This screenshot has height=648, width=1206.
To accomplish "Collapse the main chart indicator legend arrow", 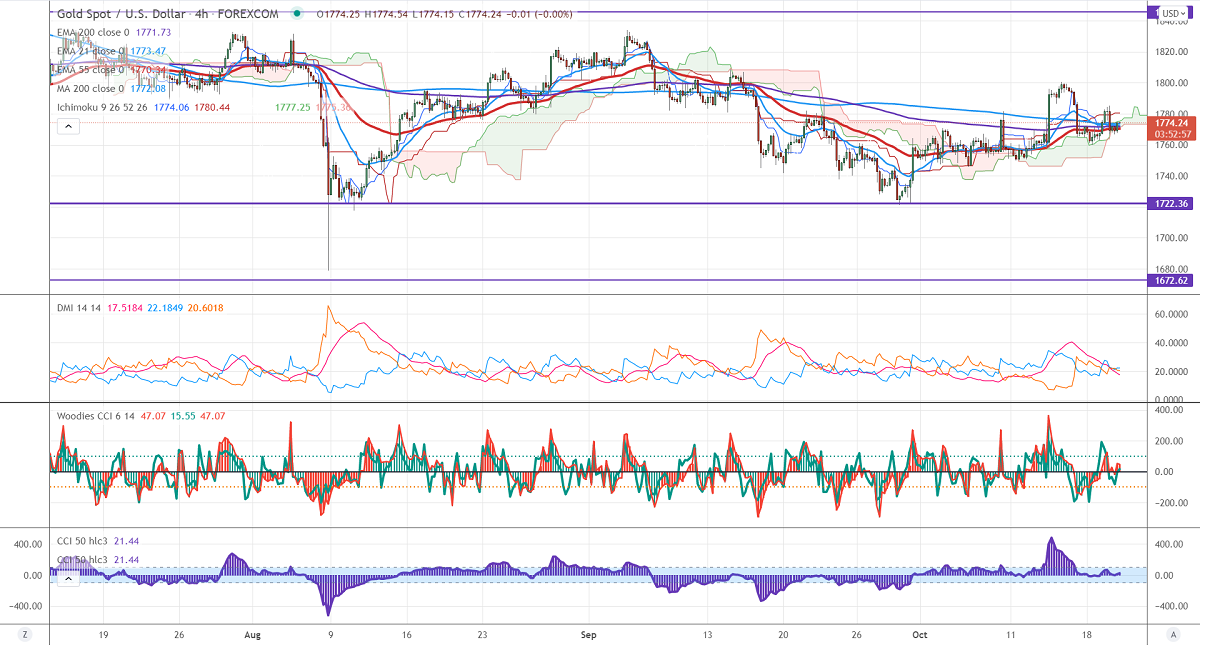I will tap(68, 126).
